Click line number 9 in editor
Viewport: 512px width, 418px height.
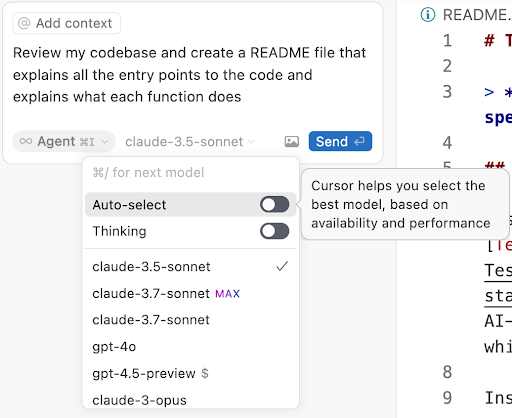[x=447, y=398]
